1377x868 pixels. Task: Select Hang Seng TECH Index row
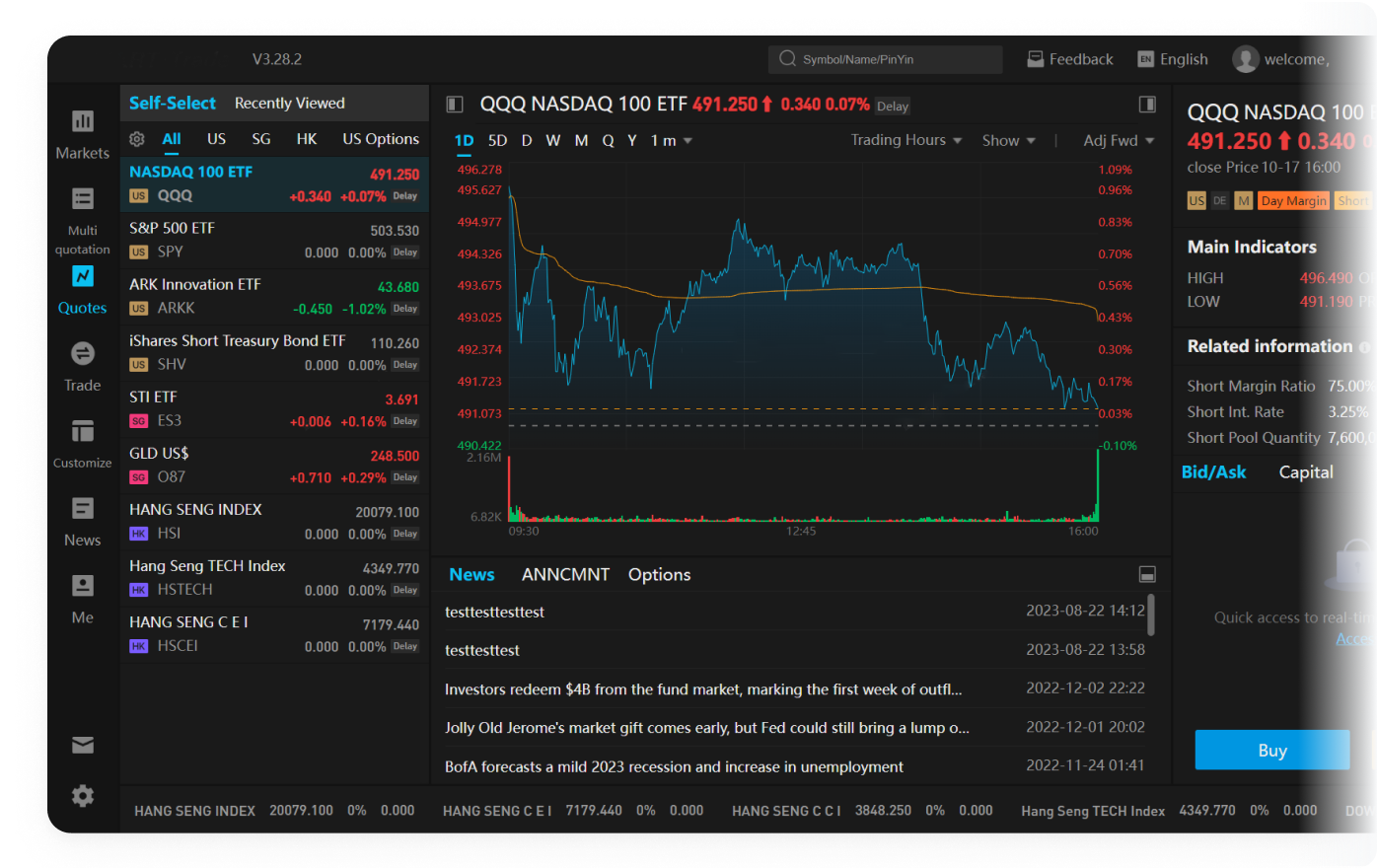[x=274, y=578]
